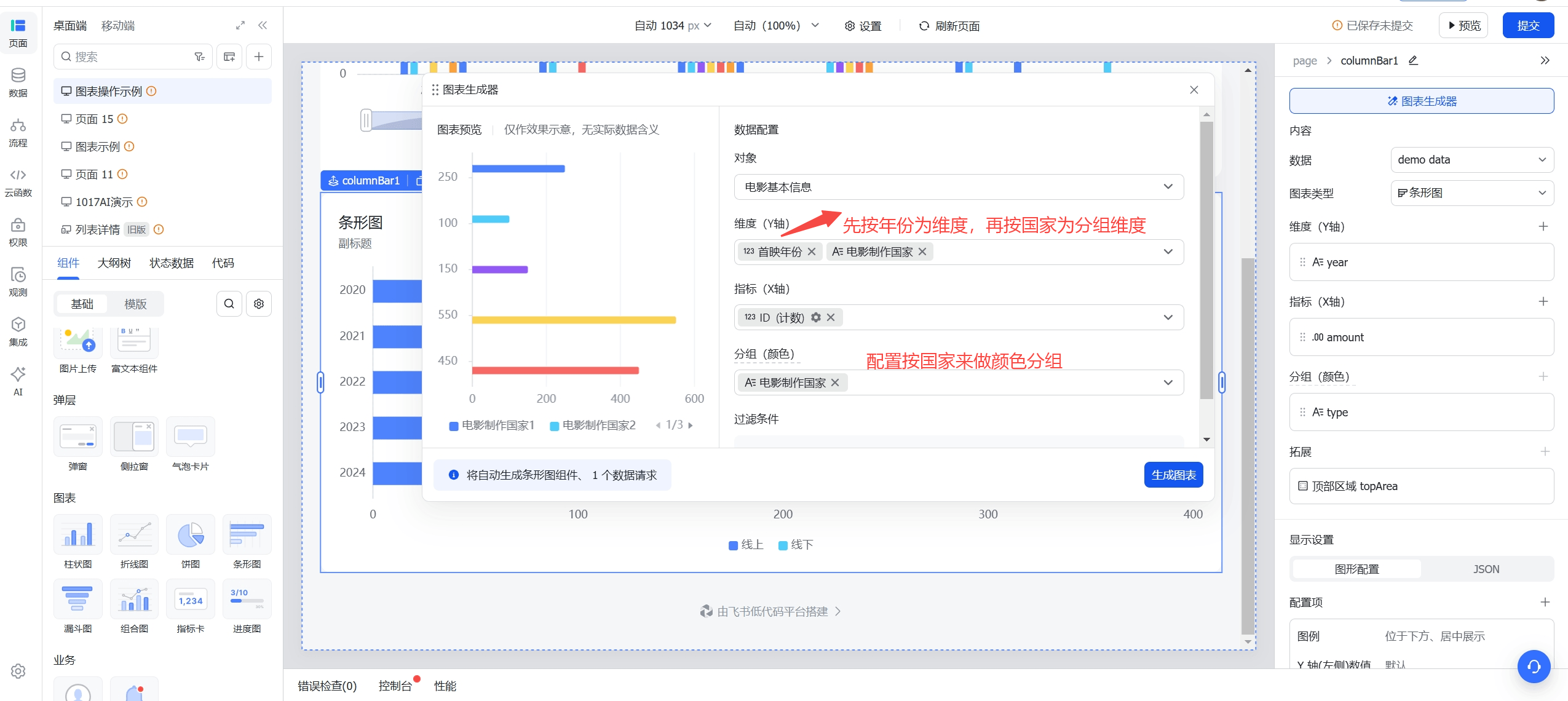Open the 云函数 cloud functions section

point(18,183)
